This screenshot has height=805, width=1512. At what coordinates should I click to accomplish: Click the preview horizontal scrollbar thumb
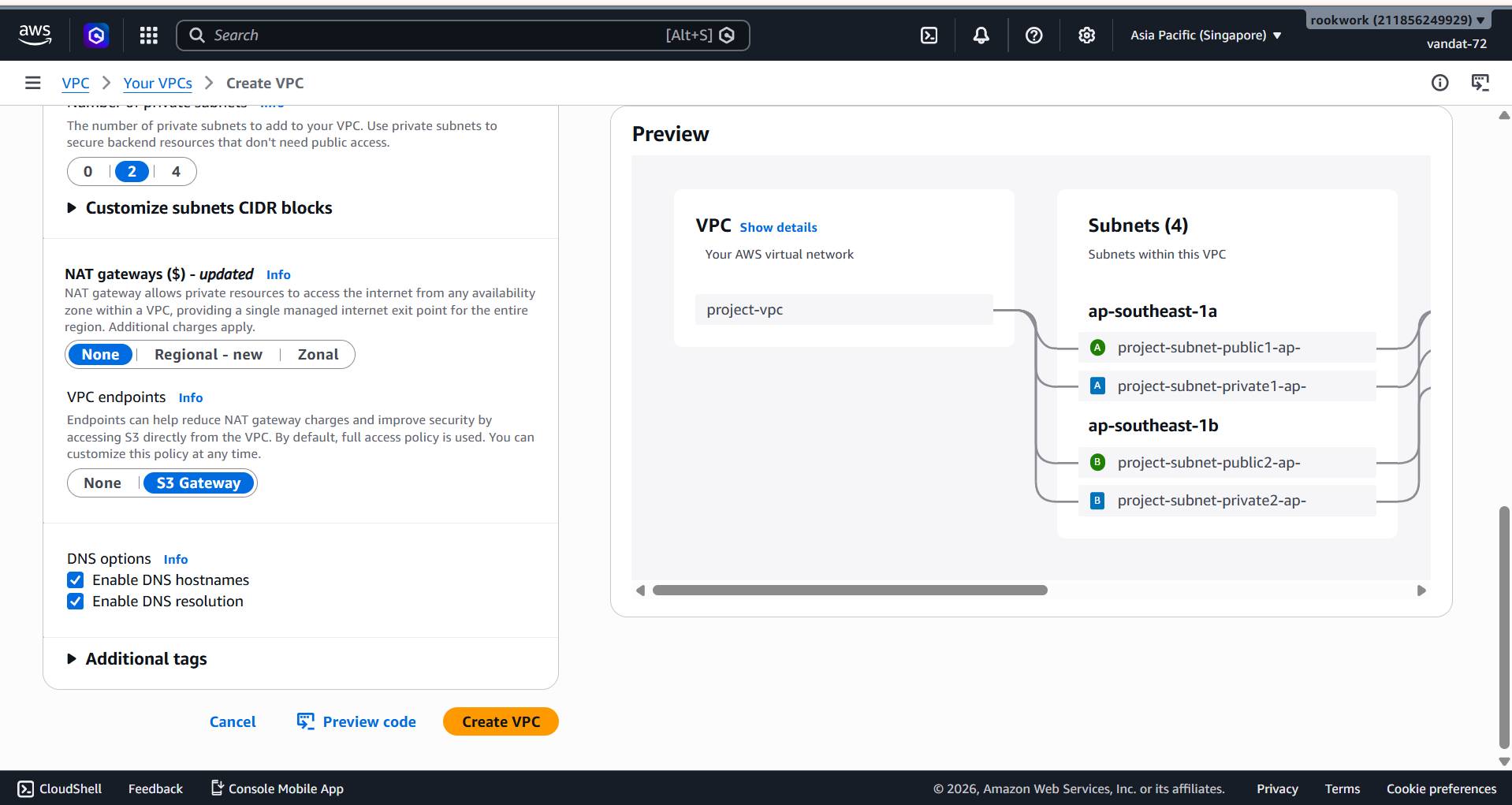pyautogui.click(x=850, y=591)
